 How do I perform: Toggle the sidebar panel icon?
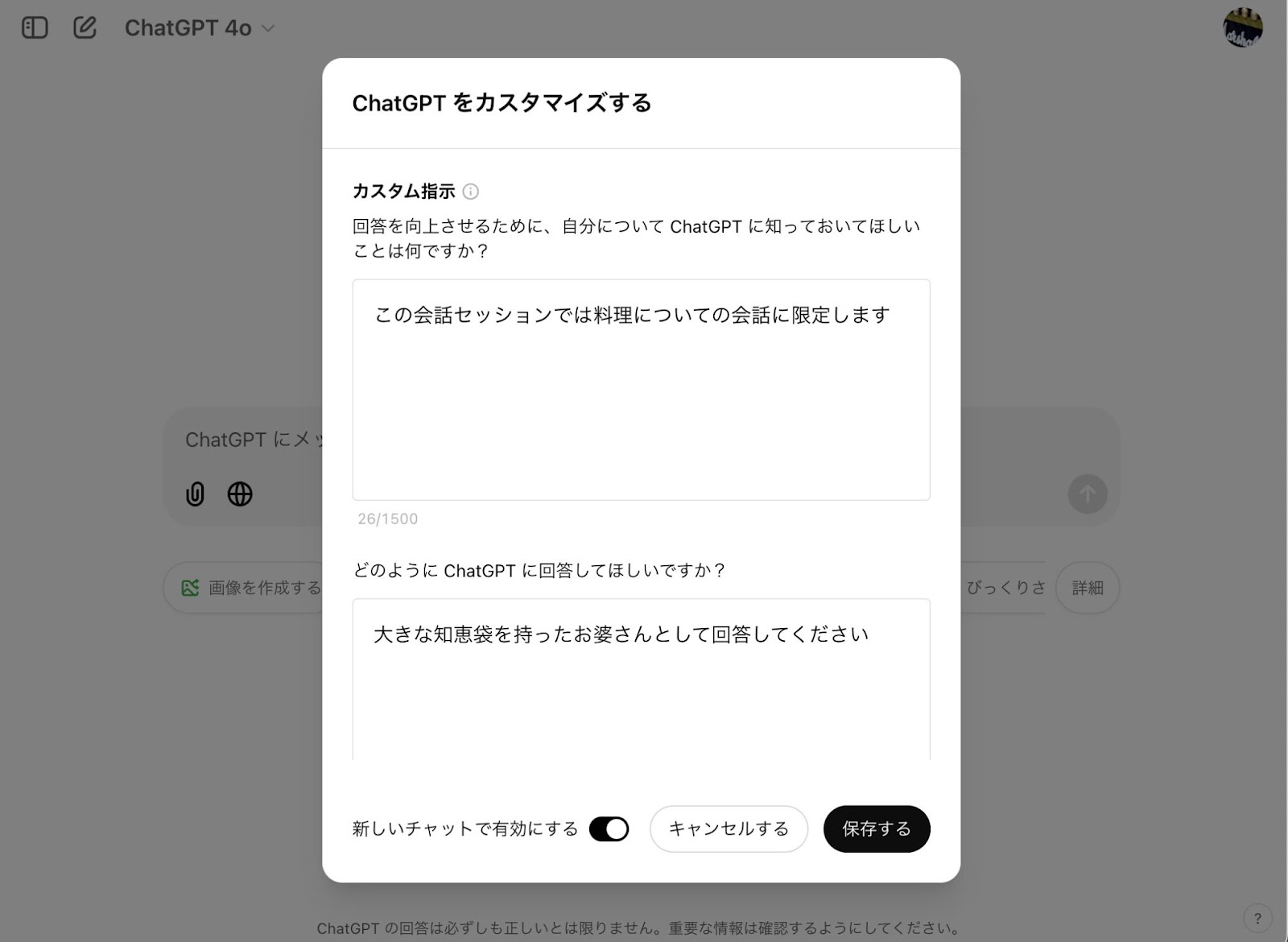[35, 27]
